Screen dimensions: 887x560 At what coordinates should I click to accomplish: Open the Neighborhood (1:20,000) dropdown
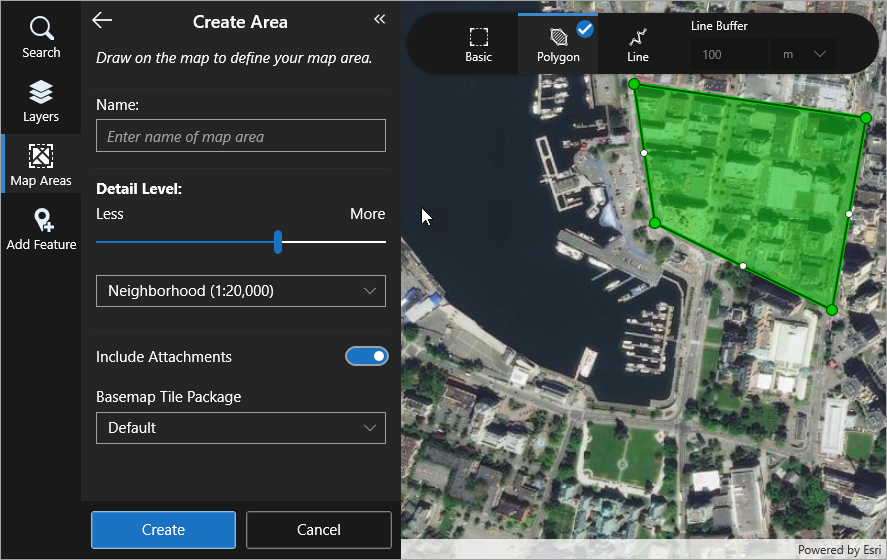(x=241, y=291)
